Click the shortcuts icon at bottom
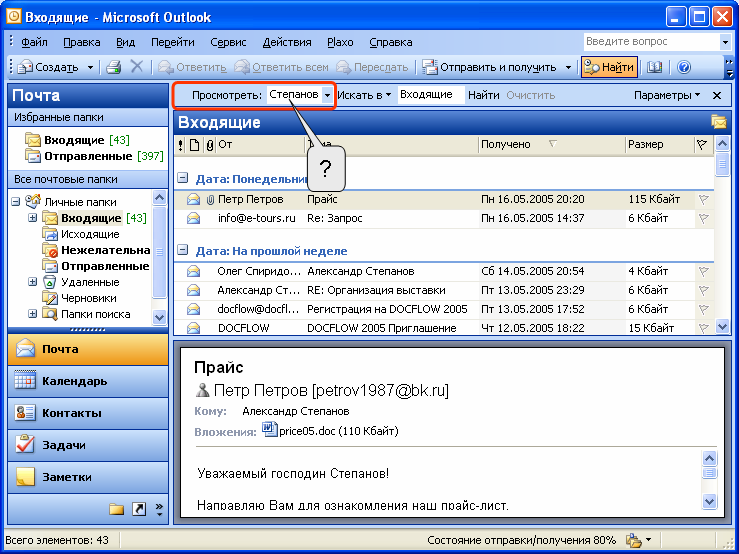 139,509
